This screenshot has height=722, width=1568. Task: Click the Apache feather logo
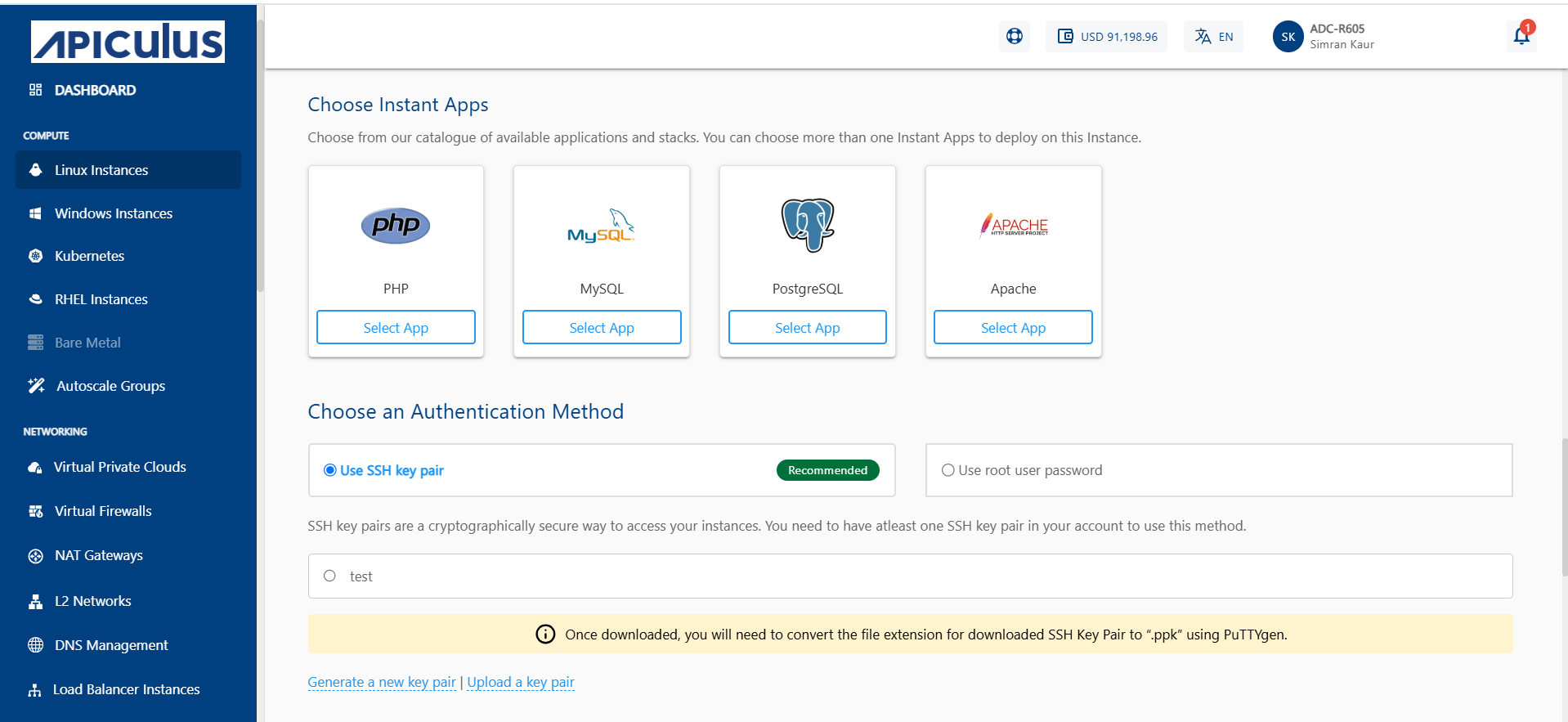pyautogui.click(x=1013, y=225)
